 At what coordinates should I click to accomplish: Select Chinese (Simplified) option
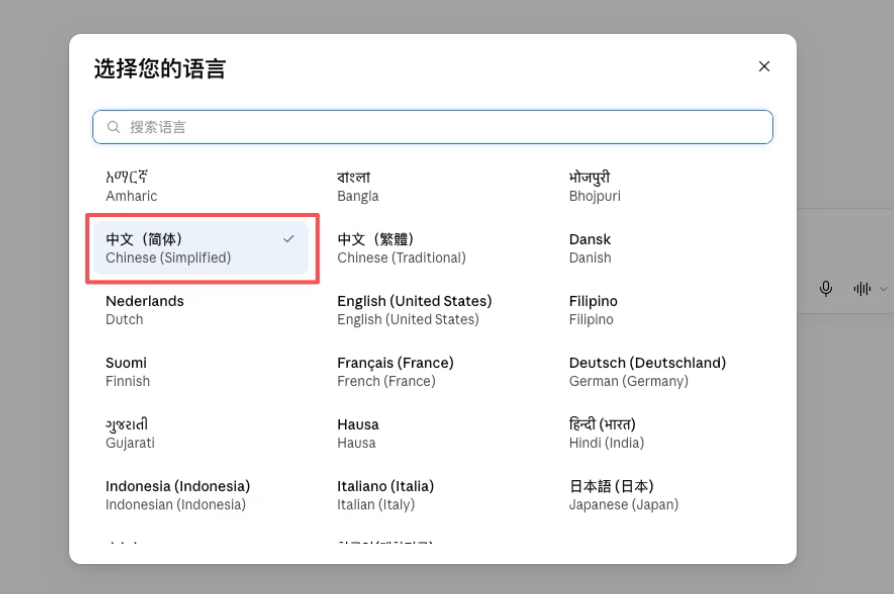(201, 248)
